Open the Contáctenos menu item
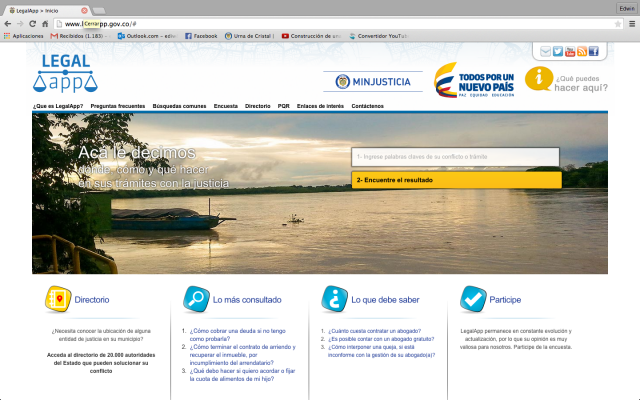This screenshot has width=640, height=400. tap(367, 106)
